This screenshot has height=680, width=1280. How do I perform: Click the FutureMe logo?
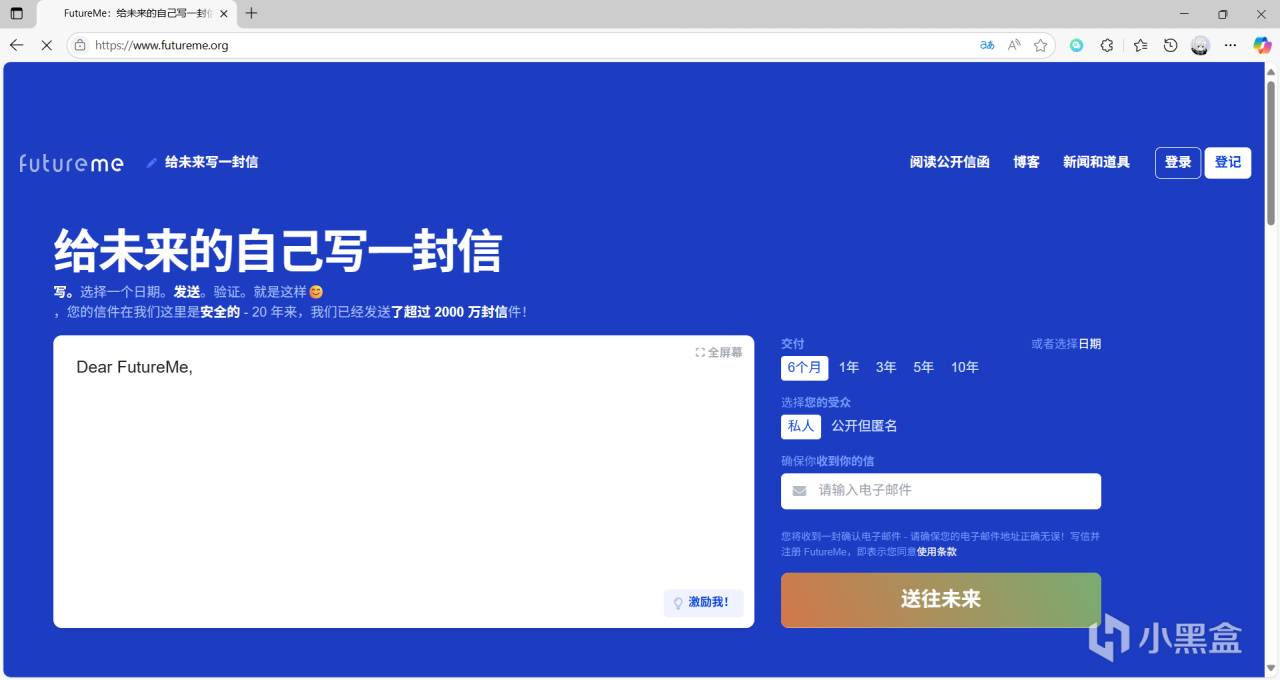[x=72, y=163]
